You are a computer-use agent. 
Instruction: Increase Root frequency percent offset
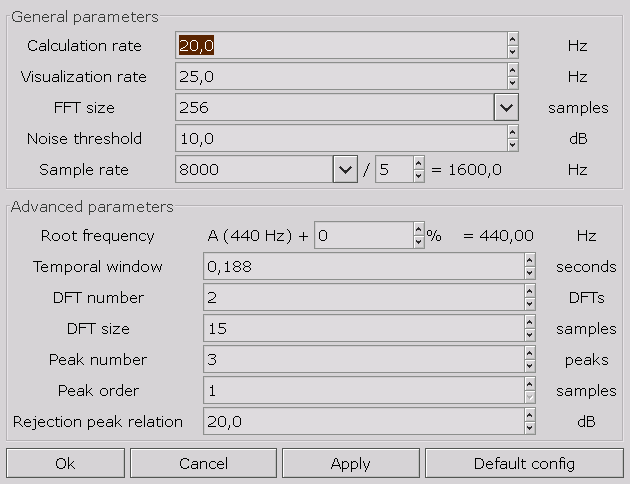pos(419,229)
